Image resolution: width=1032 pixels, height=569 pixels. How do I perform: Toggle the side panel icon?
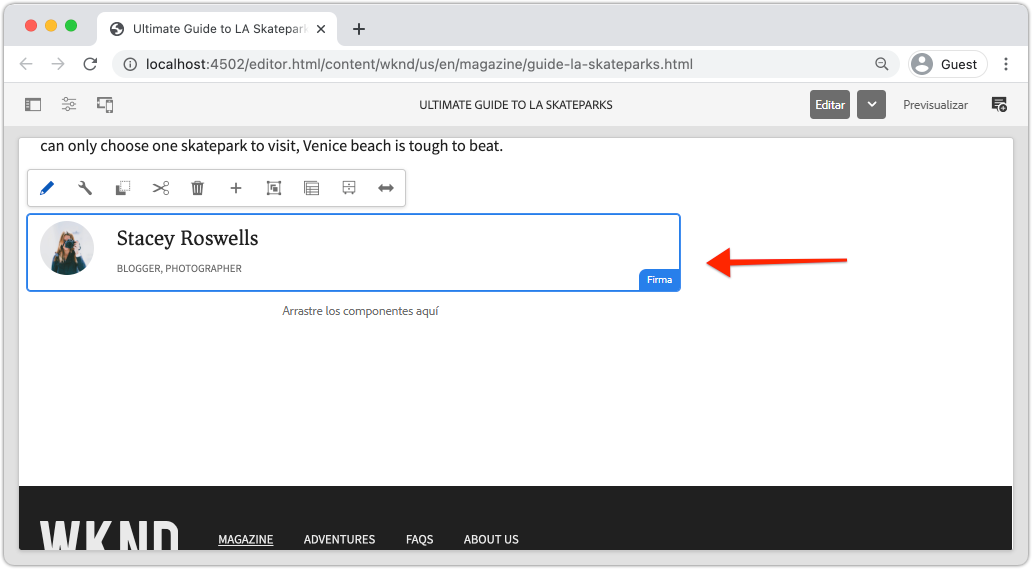coord(33,105)
